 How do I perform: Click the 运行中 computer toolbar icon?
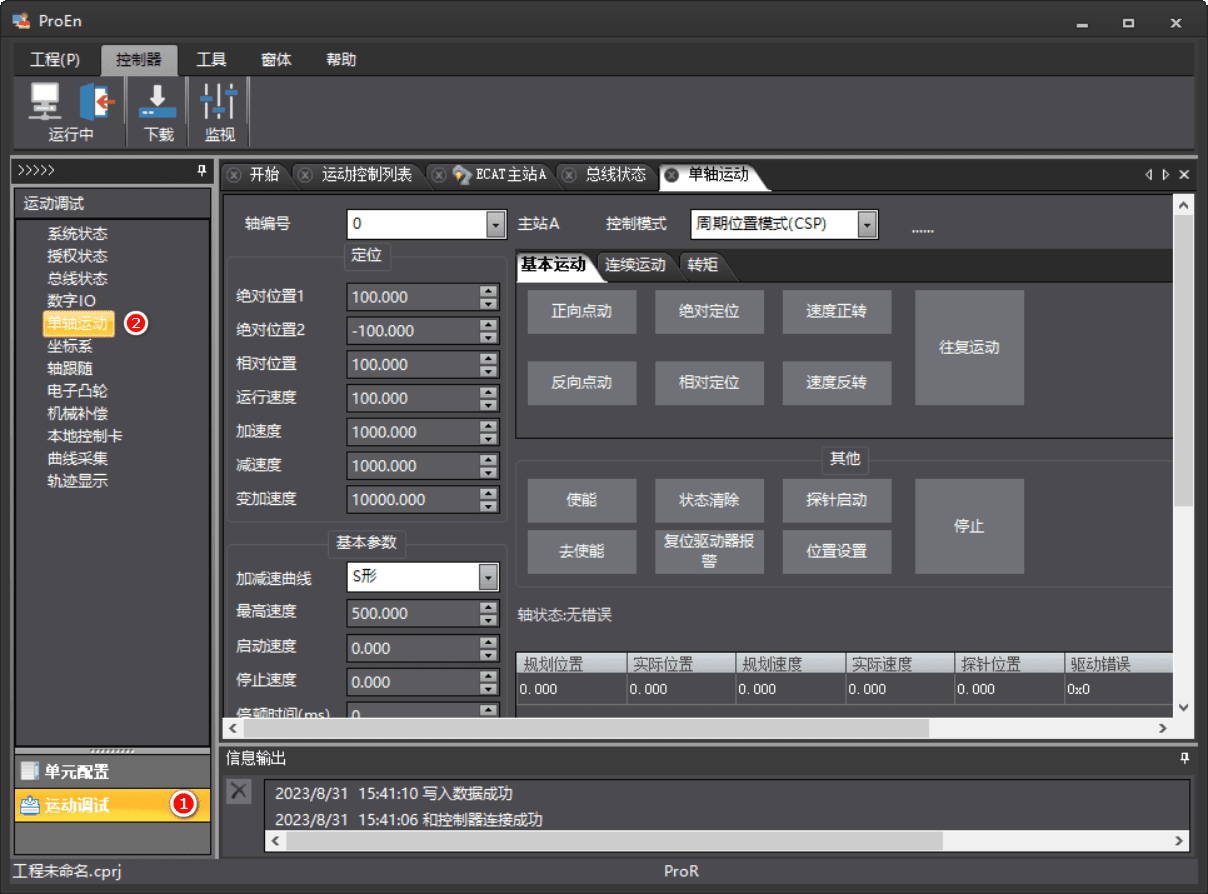tap(45, 101)
